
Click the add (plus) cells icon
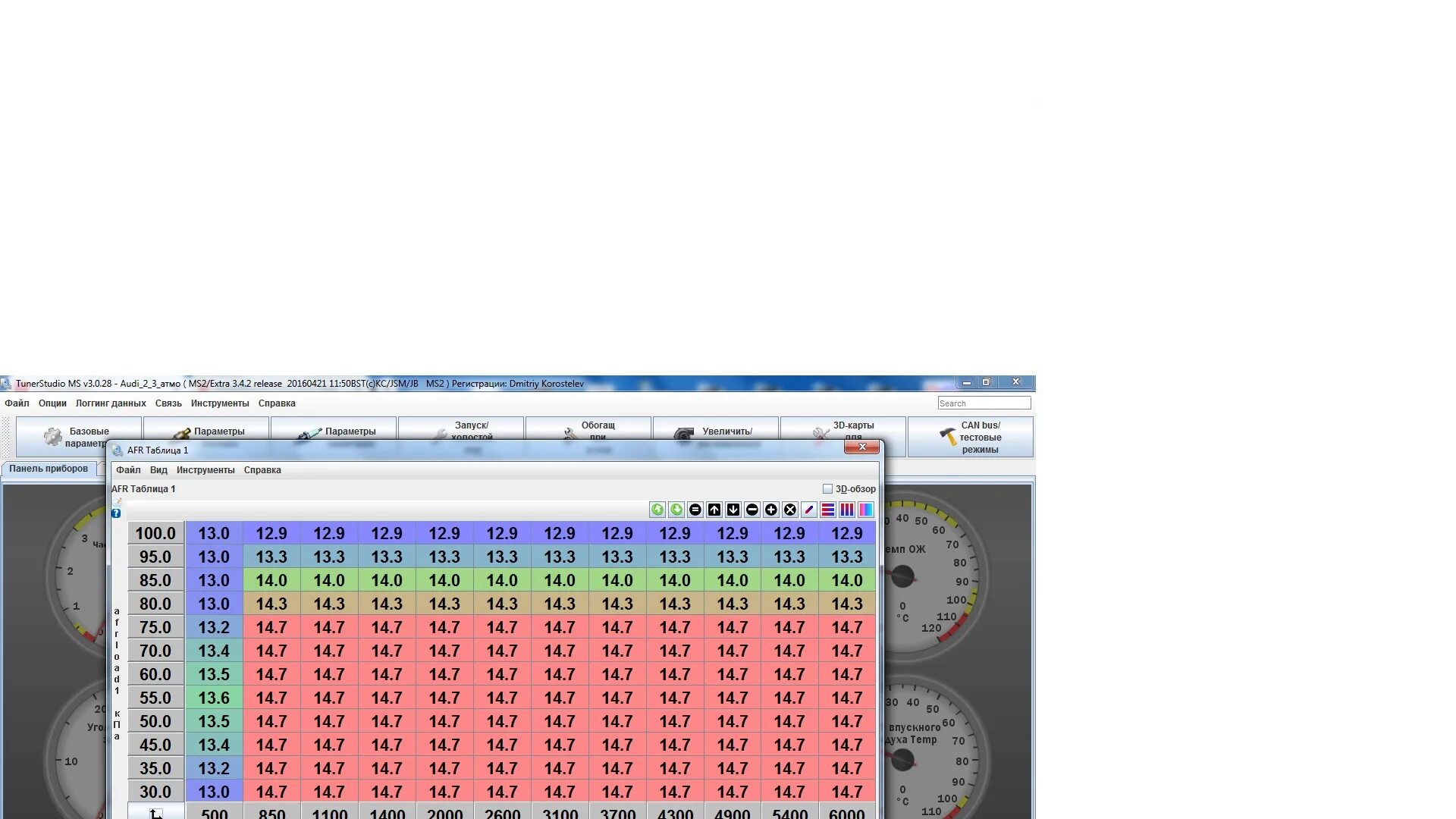coord(771,510)
